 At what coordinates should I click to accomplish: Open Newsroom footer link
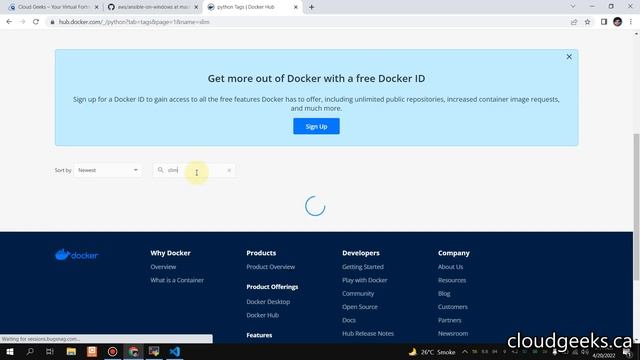(453, 333)
